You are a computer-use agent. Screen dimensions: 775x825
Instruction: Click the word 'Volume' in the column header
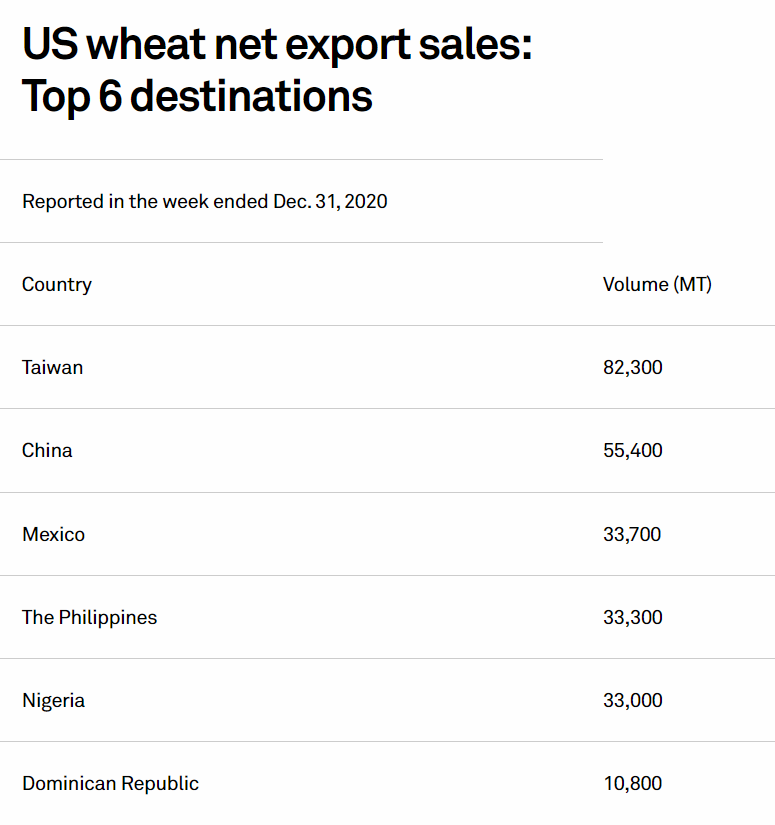click(x=636, y=284)
